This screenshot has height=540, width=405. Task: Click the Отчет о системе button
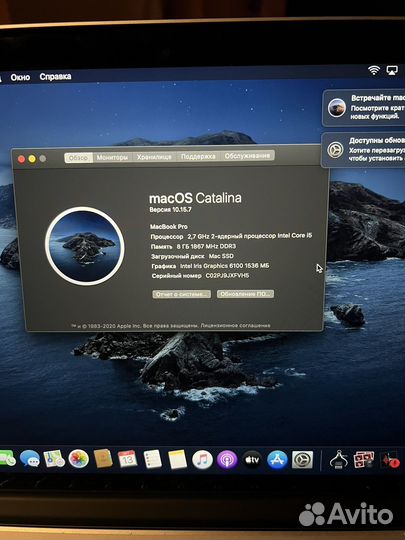(x=182, y=294)
